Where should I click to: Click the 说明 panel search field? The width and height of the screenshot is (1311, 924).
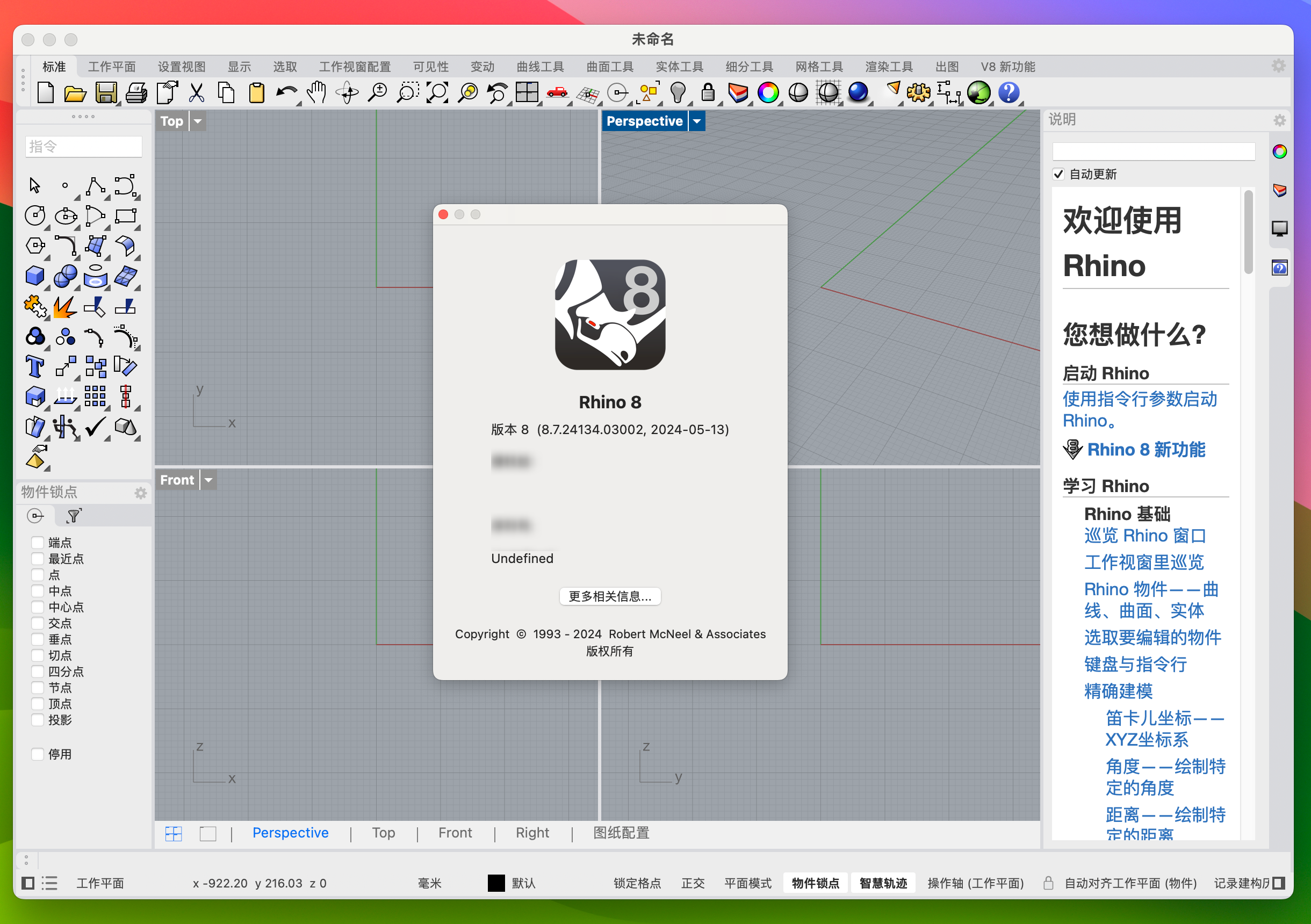(1154, 151)
